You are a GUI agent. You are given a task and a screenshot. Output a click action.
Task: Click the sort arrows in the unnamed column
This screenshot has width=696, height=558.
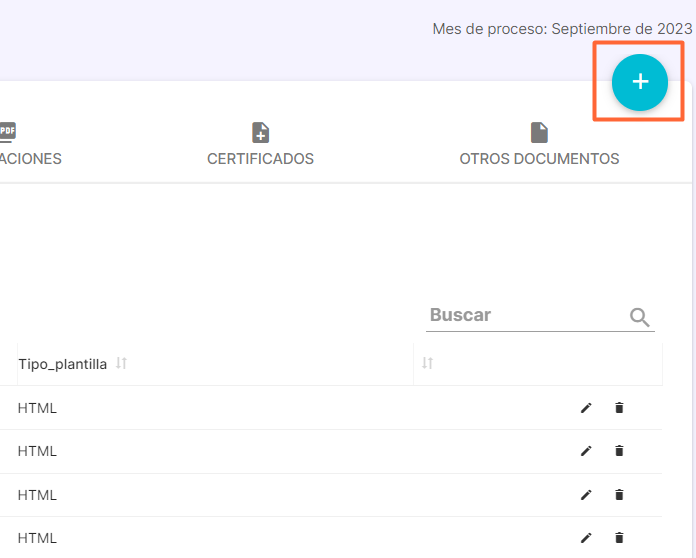point(427,363)
